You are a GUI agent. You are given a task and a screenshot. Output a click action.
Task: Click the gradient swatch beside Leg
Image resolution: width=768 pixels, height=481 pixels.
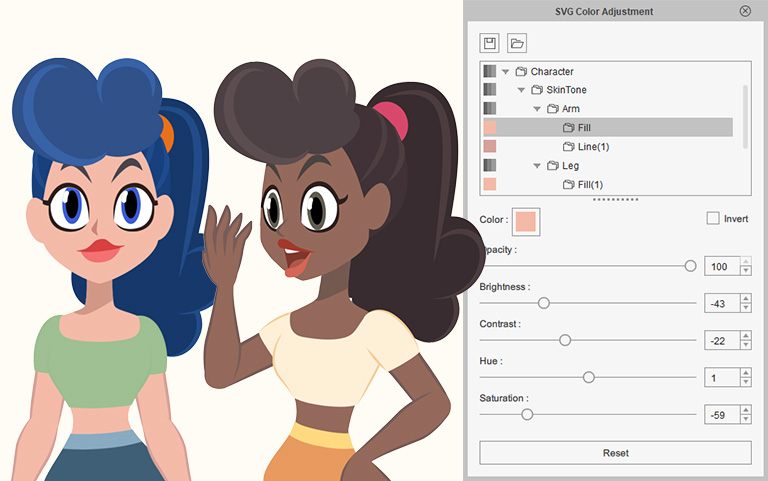[490, 165]
